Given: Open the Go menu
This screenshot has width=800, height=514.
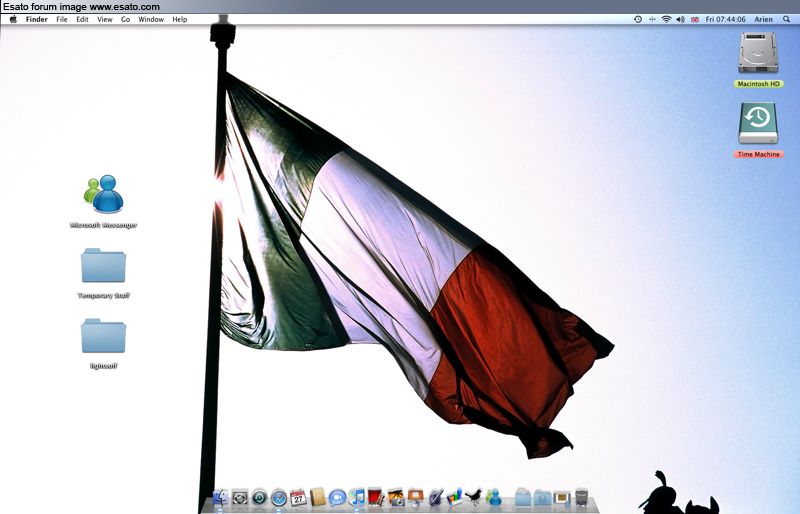Looking at the screenshot, I should (125, 19).
